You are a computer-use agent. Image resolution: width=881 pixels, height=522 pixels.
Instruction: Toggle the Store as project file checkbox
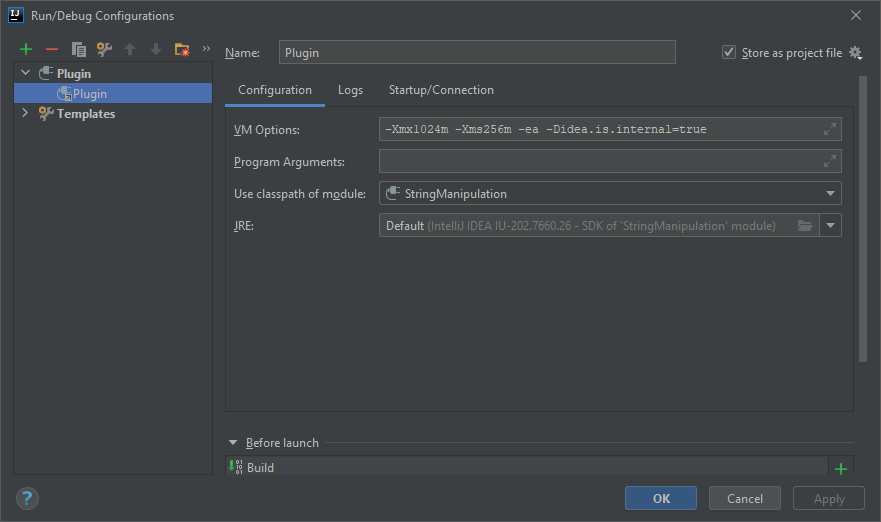tap(729, 52)
